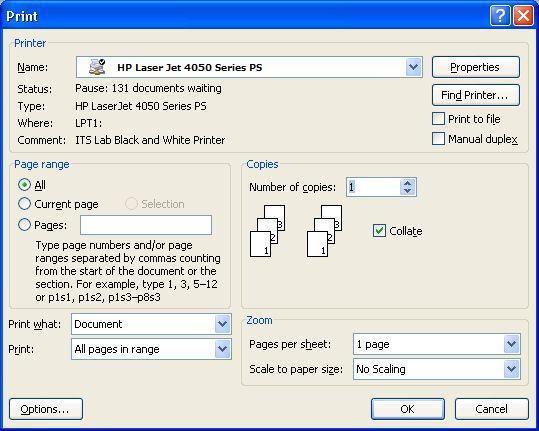Decrease number of copies with down arrow
The image size is (539, 431).
point(408,191)
